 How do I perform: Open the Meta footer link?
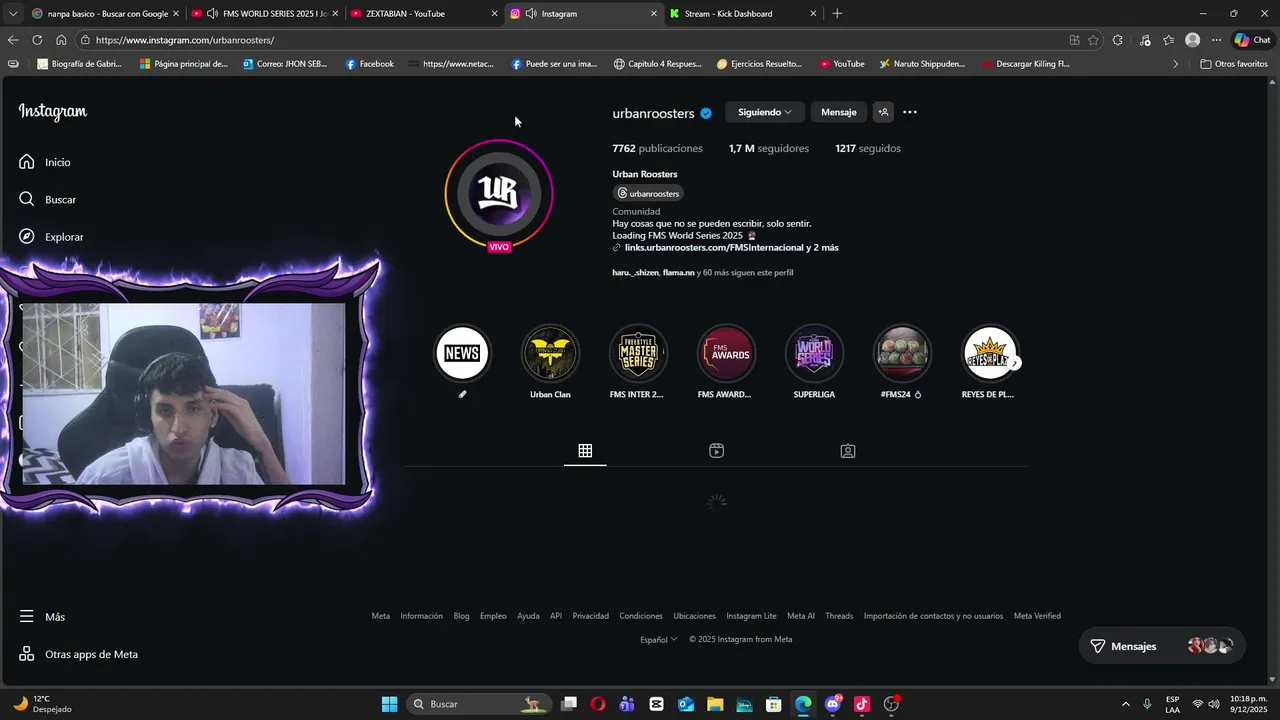381,616
